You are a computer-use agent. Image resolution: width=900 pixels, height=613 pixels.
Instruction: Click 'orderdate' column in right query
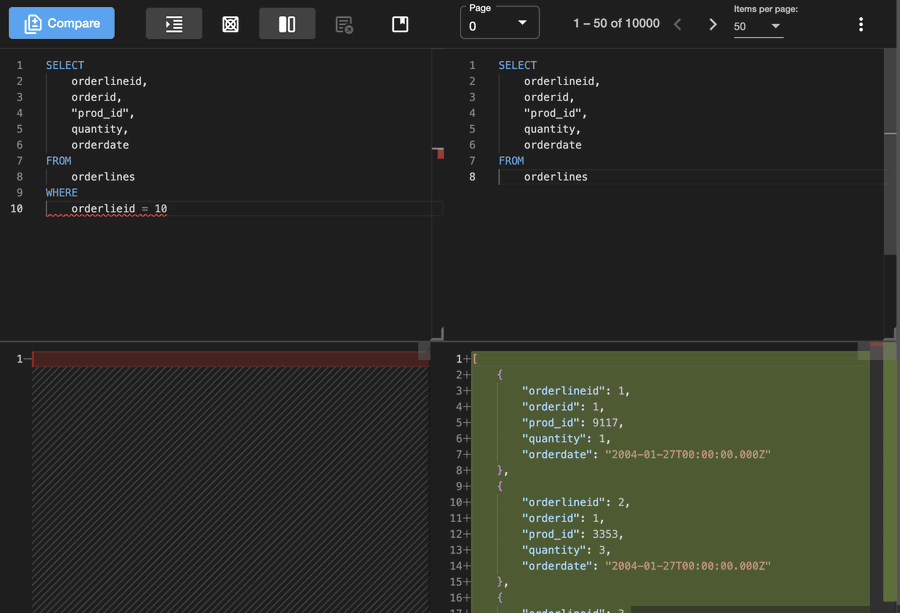(552, 145)
